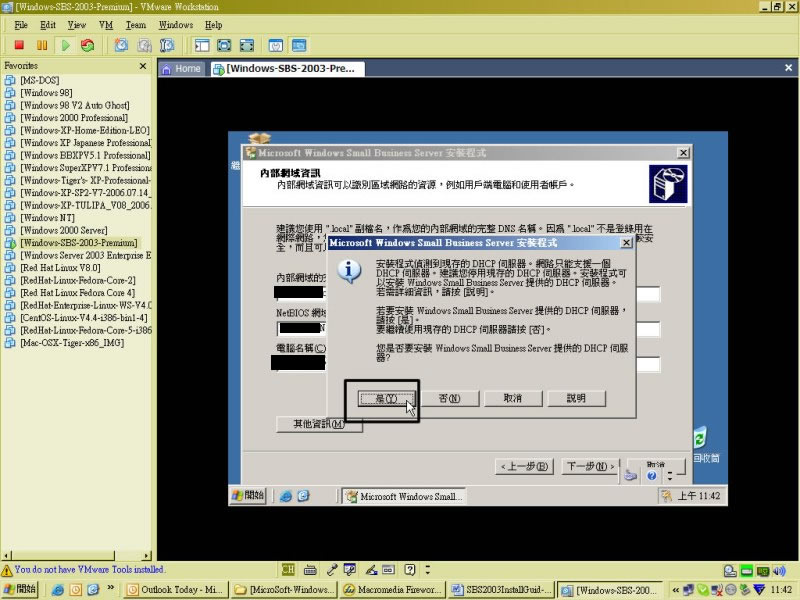Select [Mac-OSX-Tiger-x86_IMG] in Favorites
This screenshot has width=800, height=600.
click(72, 343)
